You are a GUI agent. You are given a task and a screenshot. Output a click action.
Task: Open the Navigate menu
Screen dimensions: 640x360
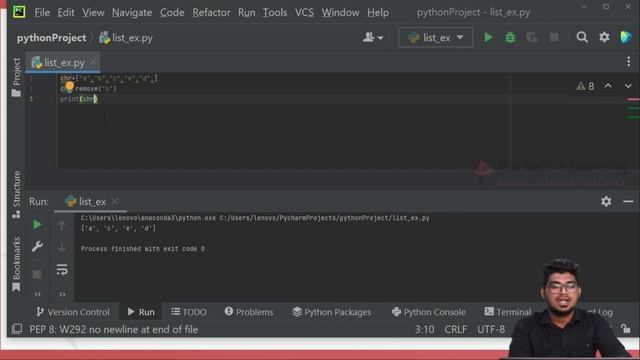tap(132, 13)
